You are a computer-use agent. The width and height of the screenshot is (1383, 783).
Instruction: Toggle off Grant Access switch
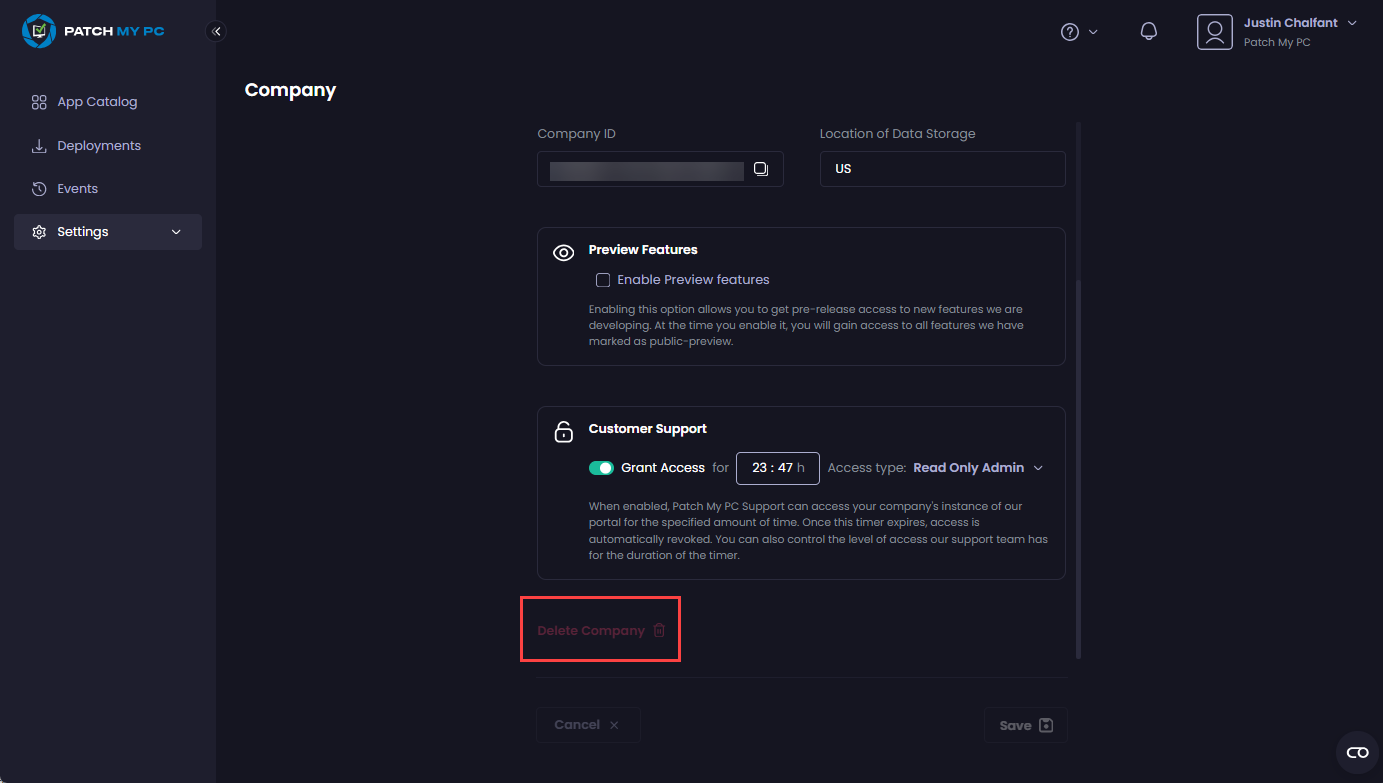coord(601,468)
